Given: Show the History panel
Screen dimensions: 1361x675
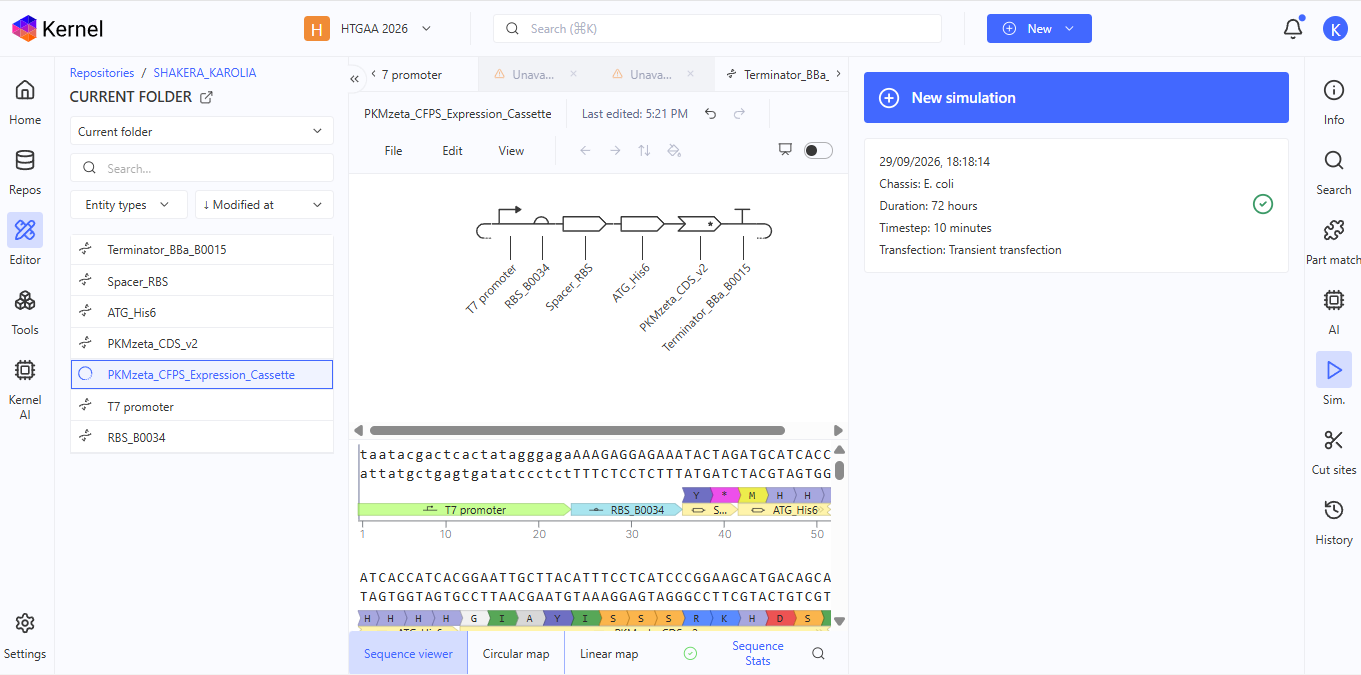Looking at the screenshot, I should point(1334,522).
